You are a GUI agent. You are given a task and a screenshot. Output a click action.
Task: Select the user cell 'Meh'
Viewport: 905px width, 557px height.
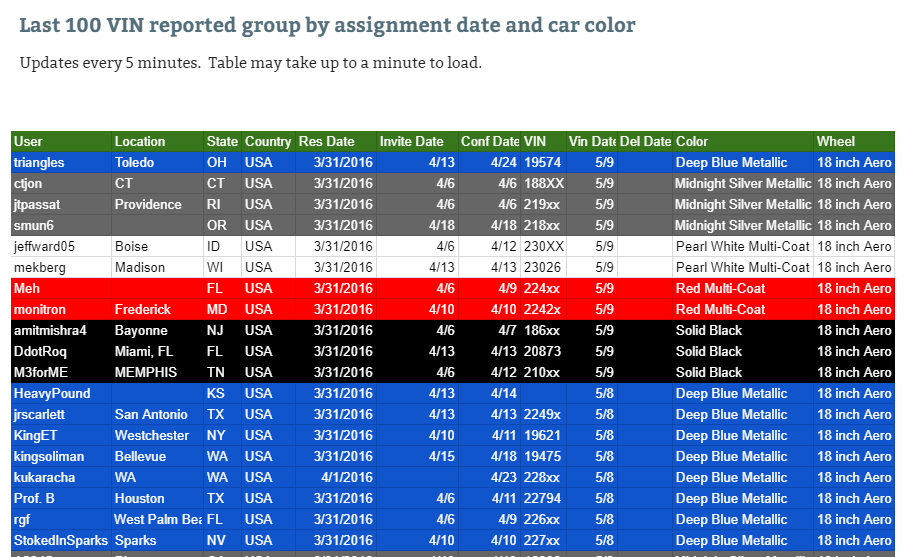61,288
